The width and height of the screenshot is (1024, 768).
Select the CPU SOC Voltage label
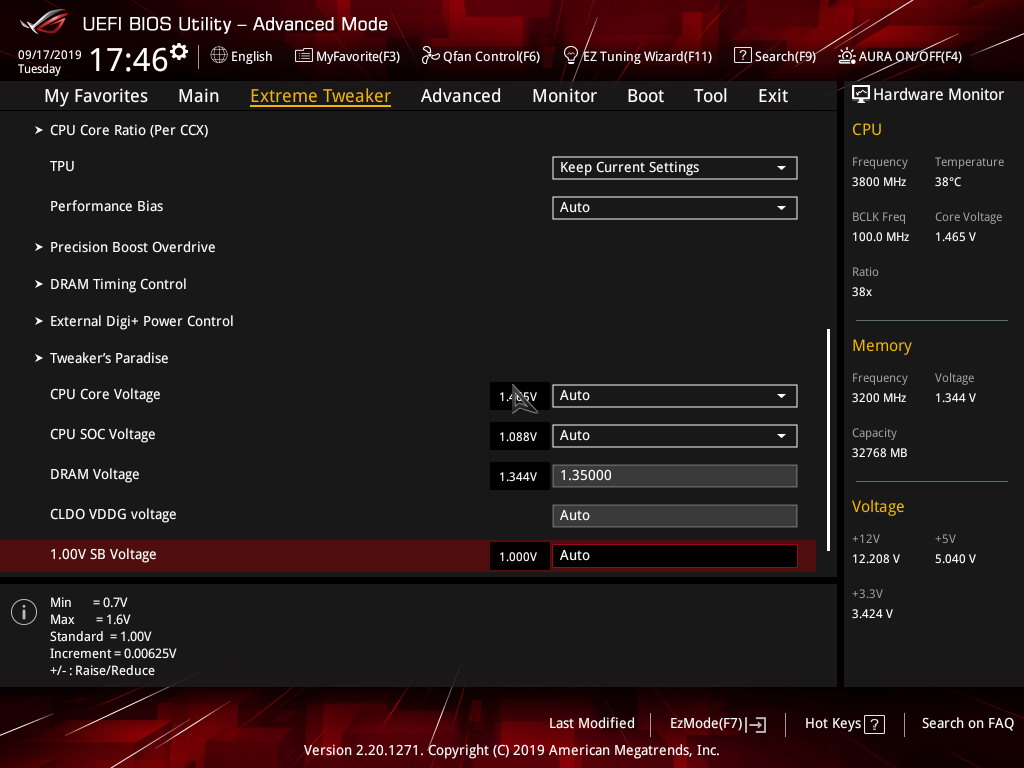tap(103, 434)
